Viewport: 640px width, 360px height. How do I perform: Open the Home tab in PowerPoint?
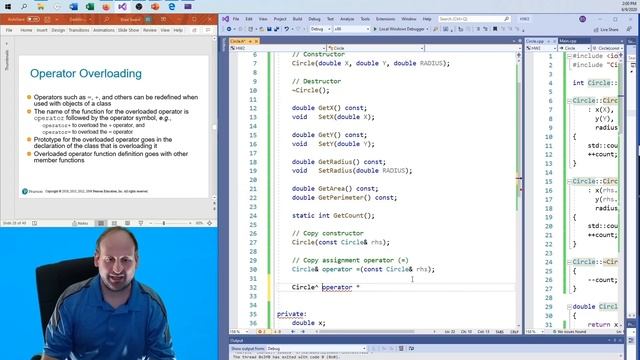(26, 30)
